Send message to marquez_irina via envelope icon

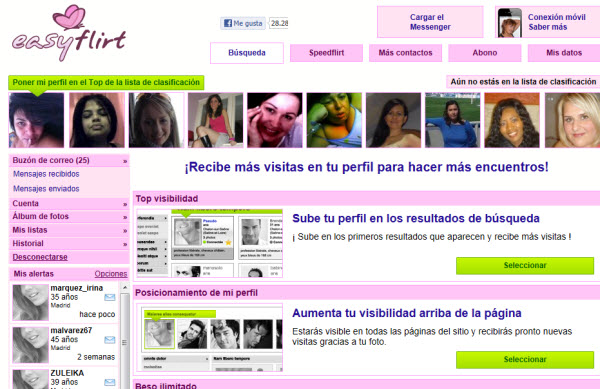110,297
